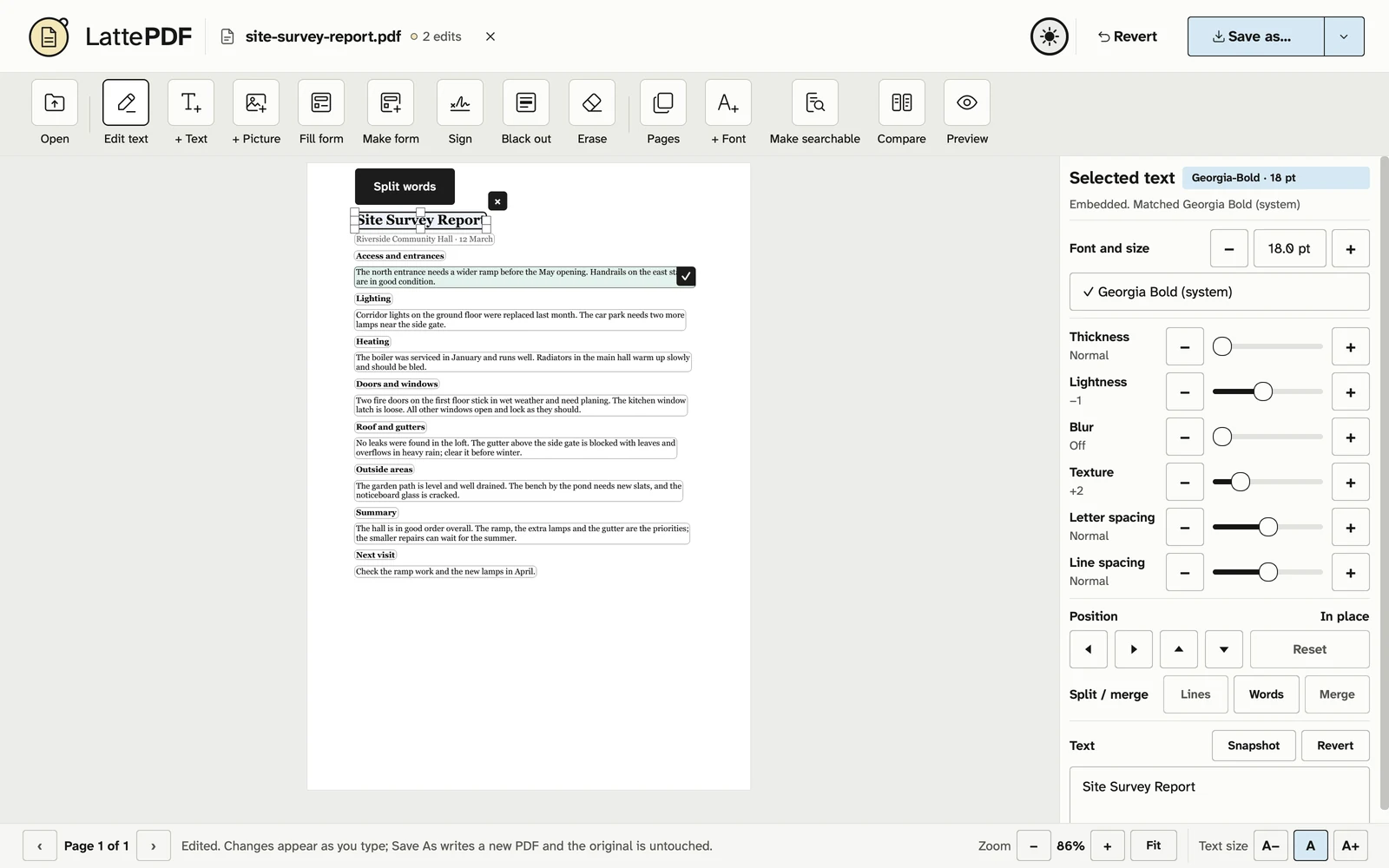Confirm the paragraph edit with the checkmark
This screenshot has height=868, width=1389.
(686, 276)
